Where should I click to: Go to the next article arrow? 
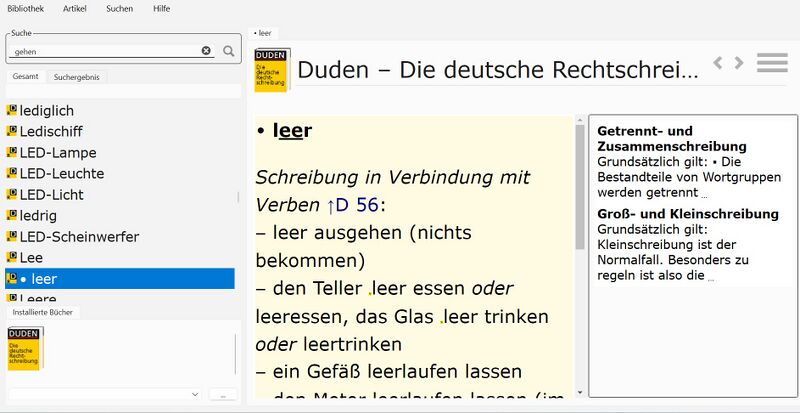[x=739, y=63]
